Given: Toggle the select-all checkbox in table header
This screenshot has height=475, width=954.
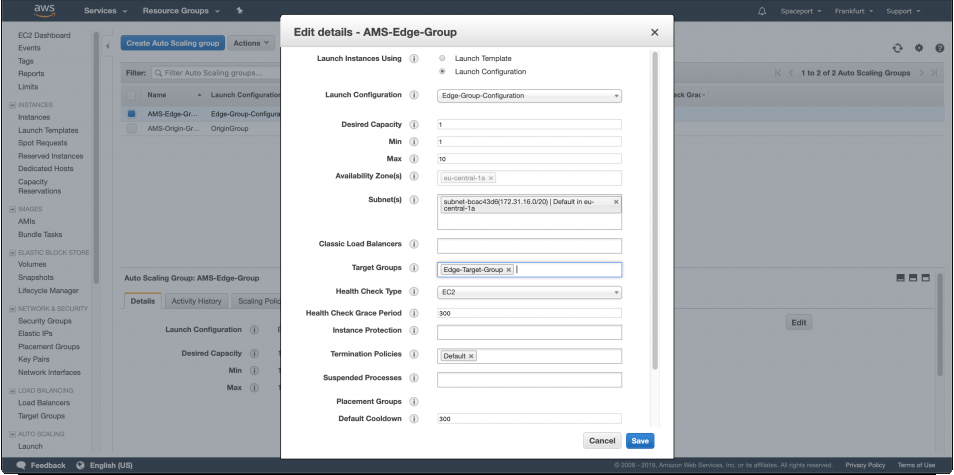Looking at the screenshot, I should point(131,95).
